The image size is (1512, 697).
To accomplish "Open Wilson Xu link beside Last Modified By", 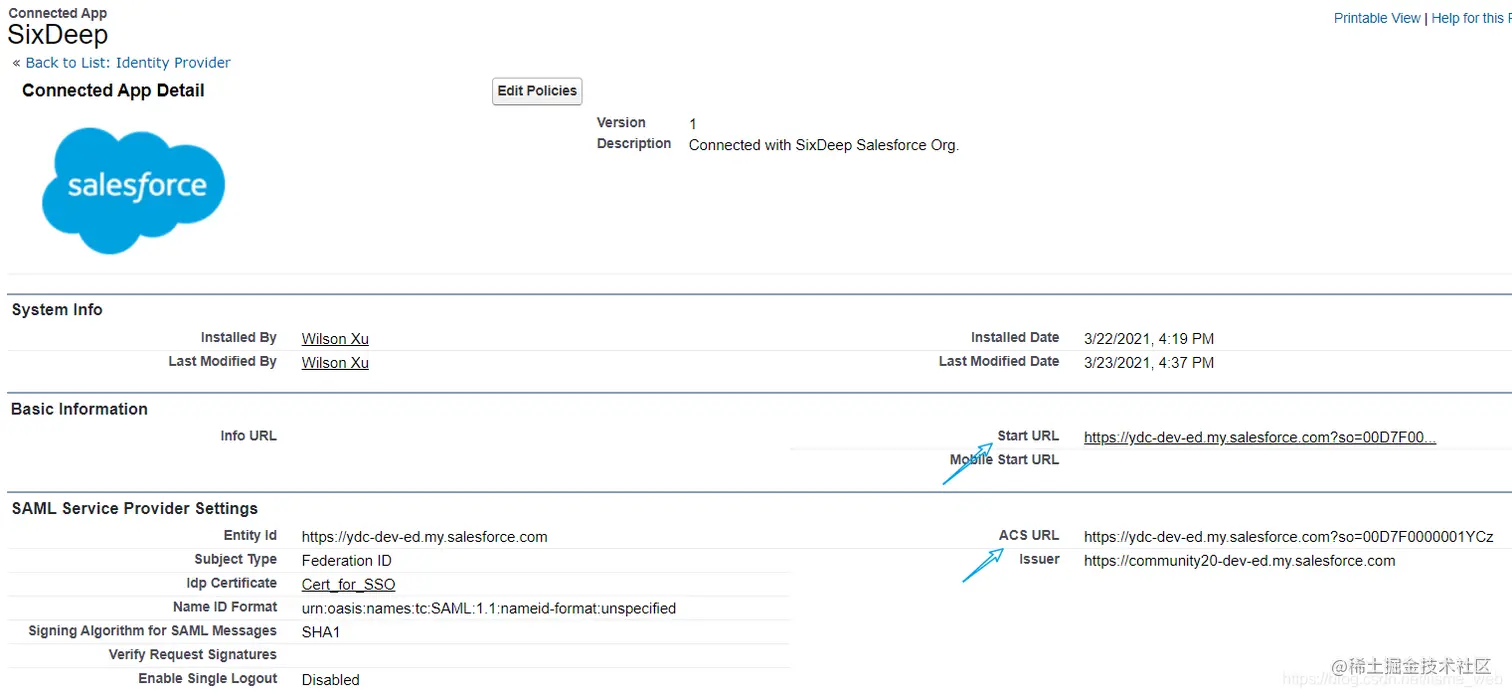I will click(335, 363).
